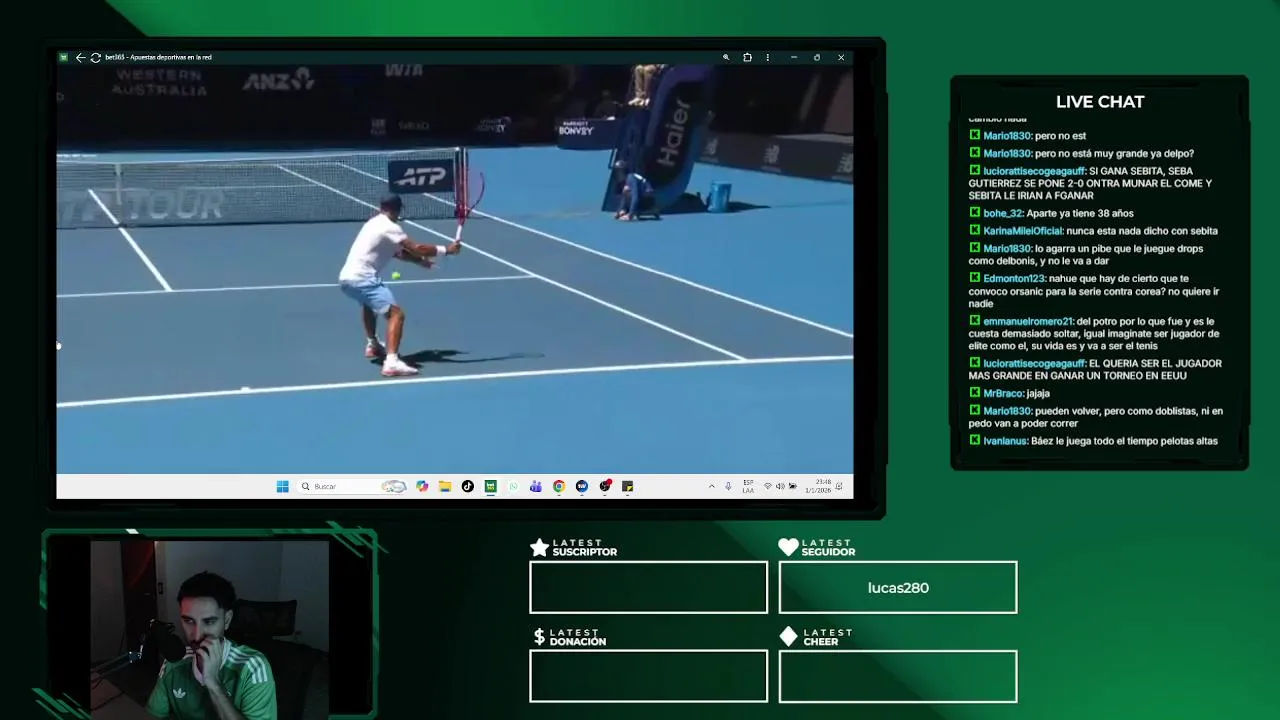Click the lucas280 latest follower name

[x=898, y=588]
